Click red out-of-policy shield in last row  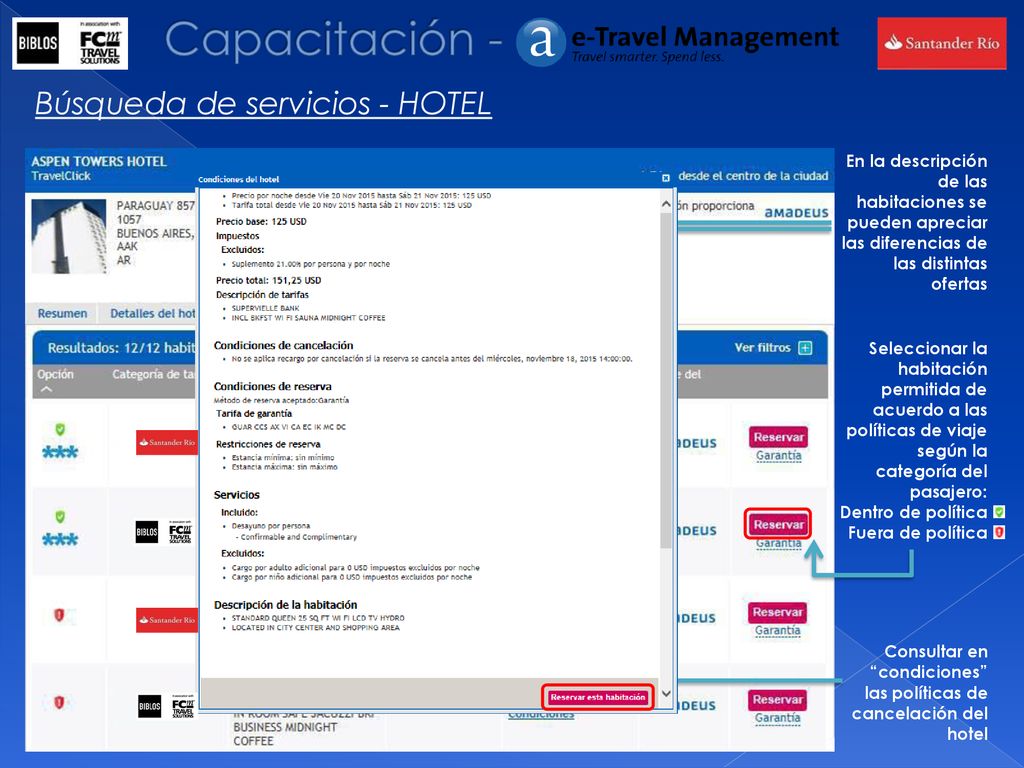click(59, 702)
